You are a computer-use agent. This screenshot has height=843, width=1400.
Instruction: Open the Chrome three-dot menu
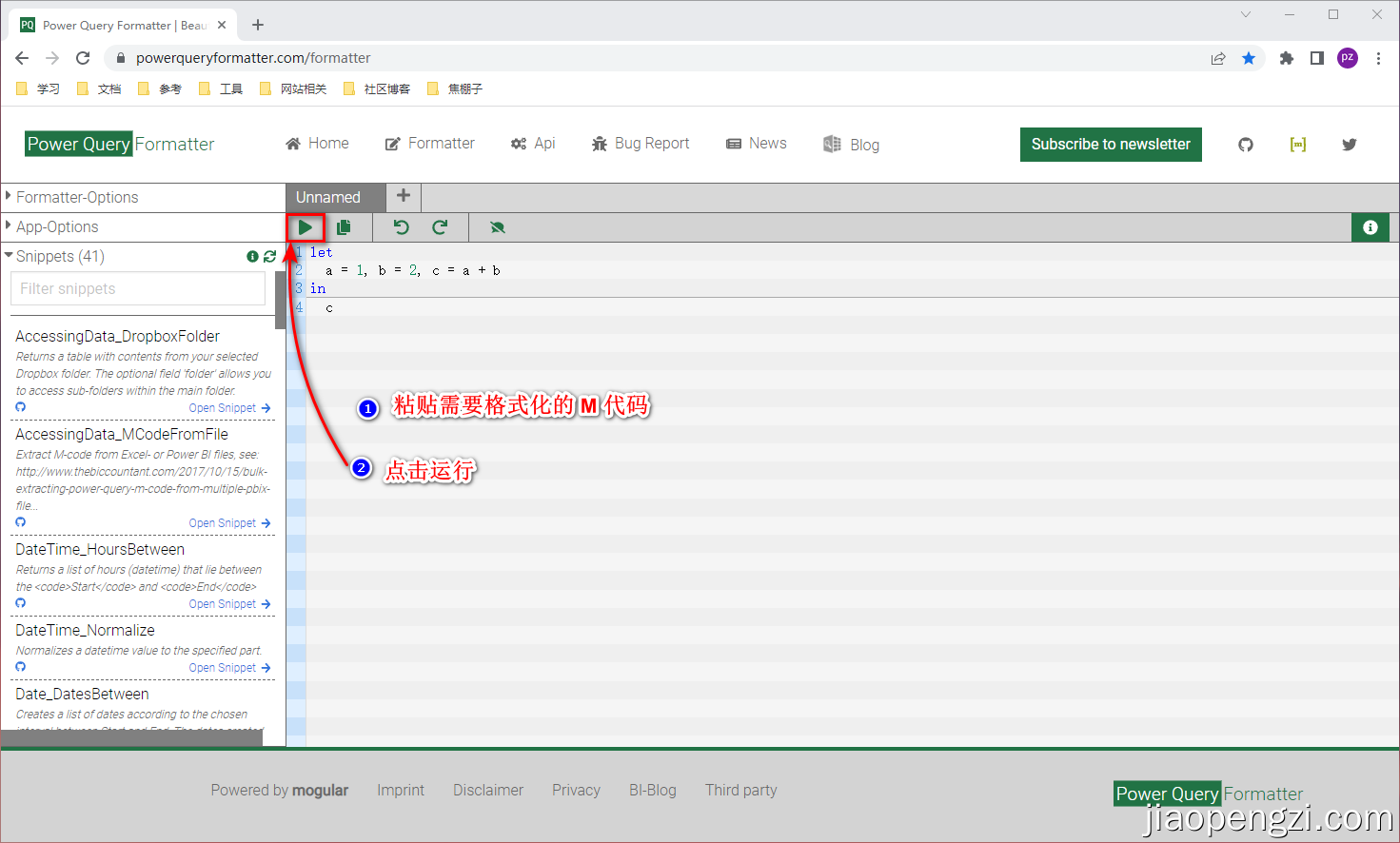point(1378,58)
